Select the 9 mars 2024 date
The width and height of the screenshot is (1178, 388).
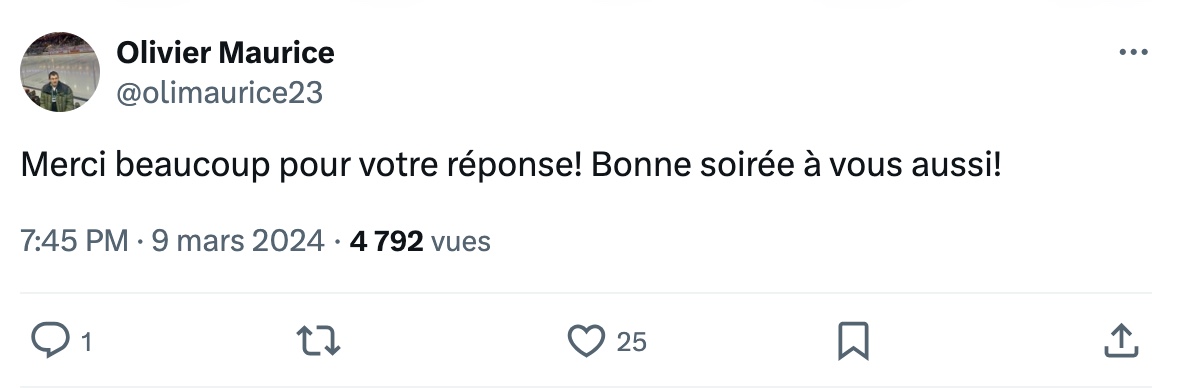(238, 241)
